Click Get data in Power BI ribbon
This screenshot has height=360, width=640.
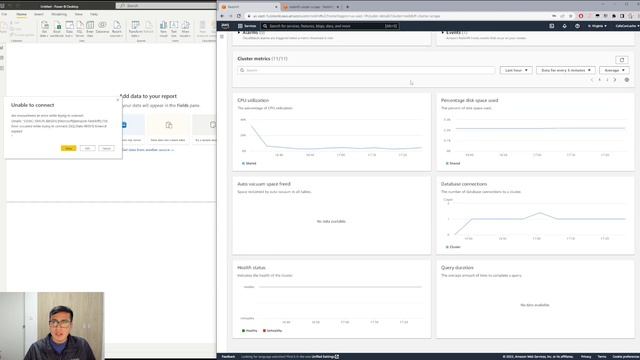(x=44, y=29)
